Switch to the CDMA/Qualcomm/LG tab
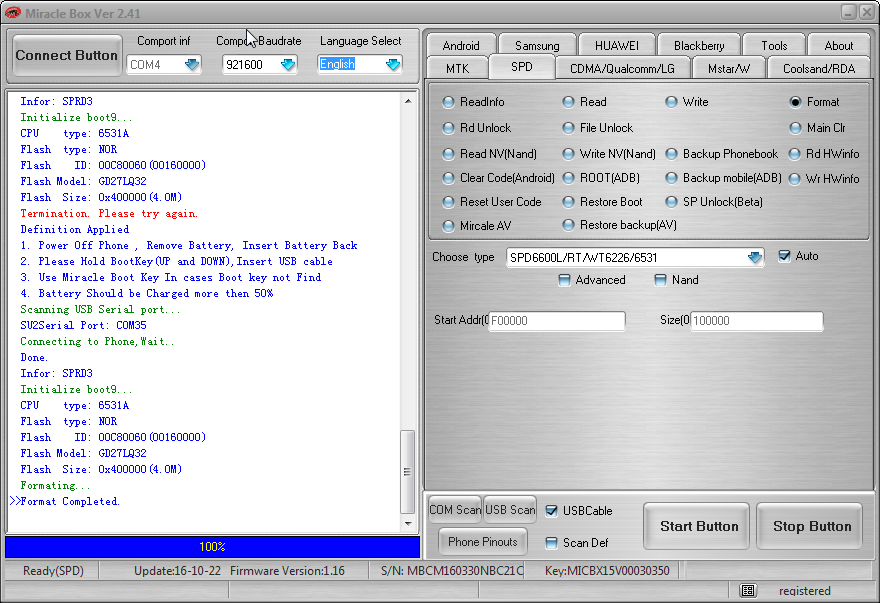Viewport: 880px width, 603px height. 622,68
